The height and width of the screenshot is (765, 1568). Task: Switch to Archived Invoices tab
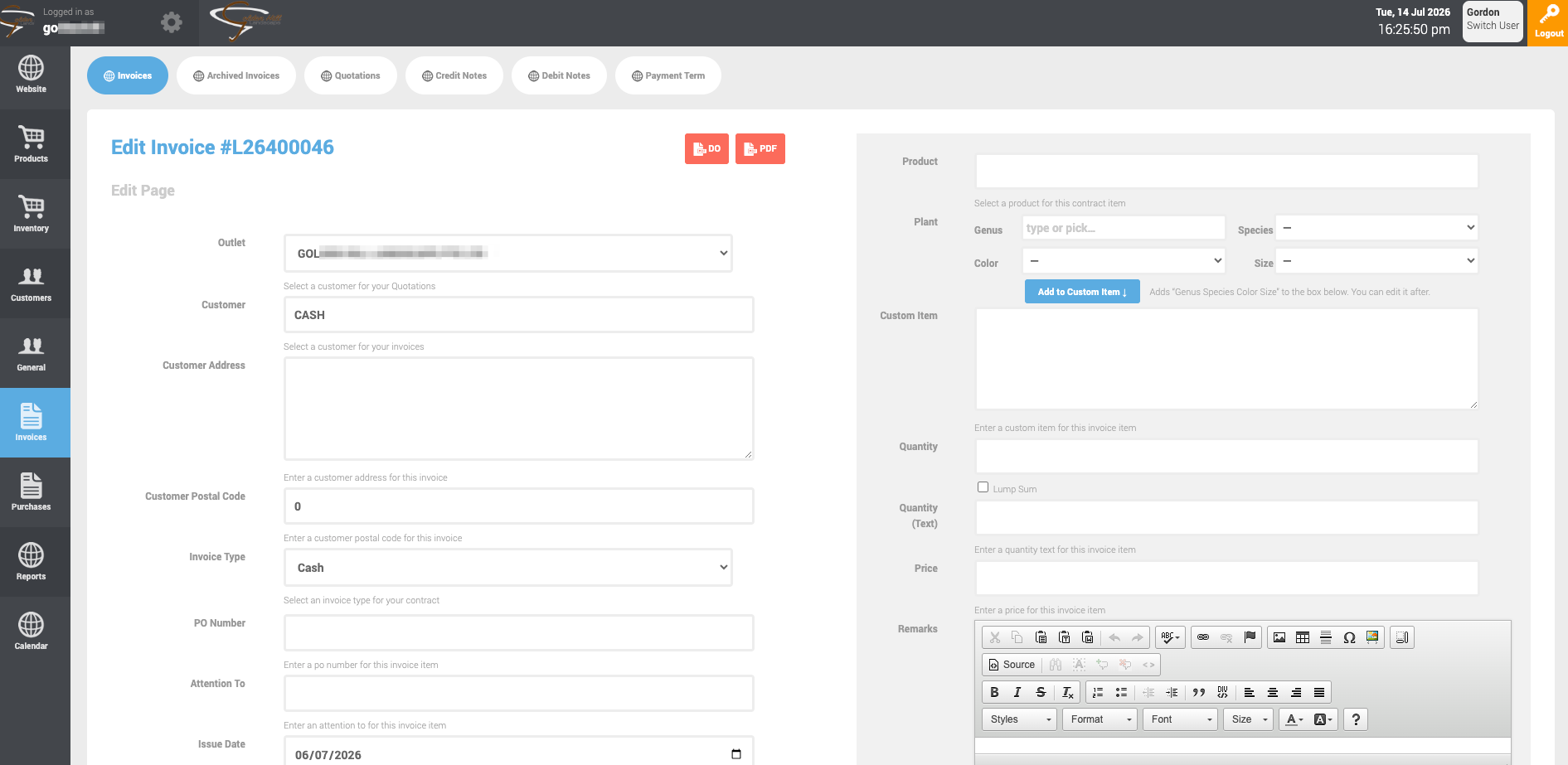(x=236, y=75)
